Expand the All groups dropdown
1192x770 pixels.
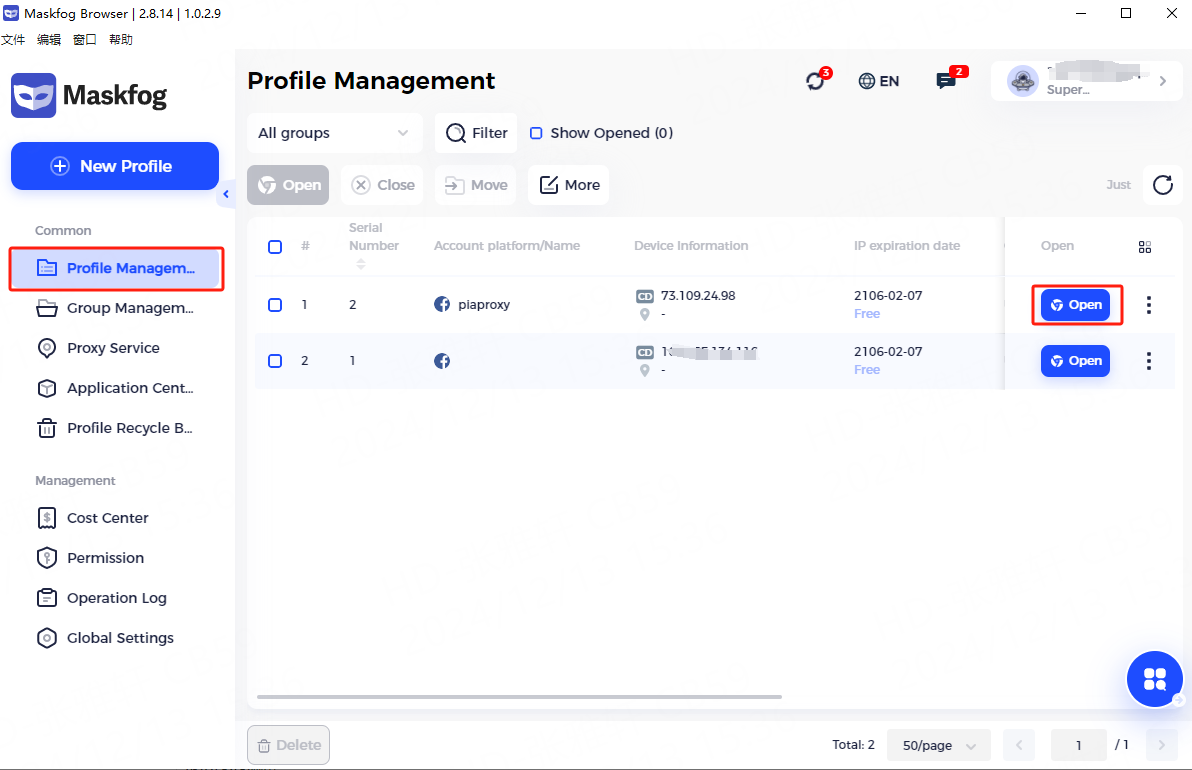pyautogui.click(x=334, y=133)
